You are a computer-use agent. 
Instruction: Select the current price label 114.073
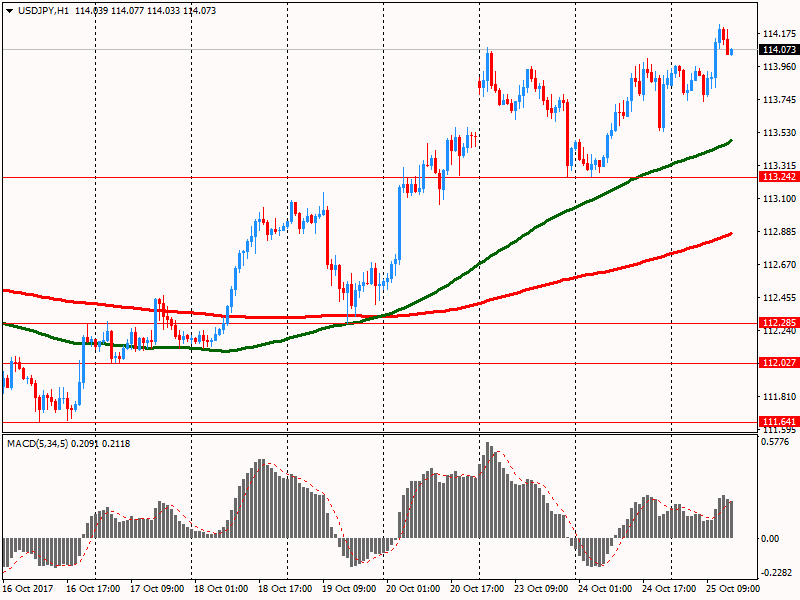coord(779,49)
